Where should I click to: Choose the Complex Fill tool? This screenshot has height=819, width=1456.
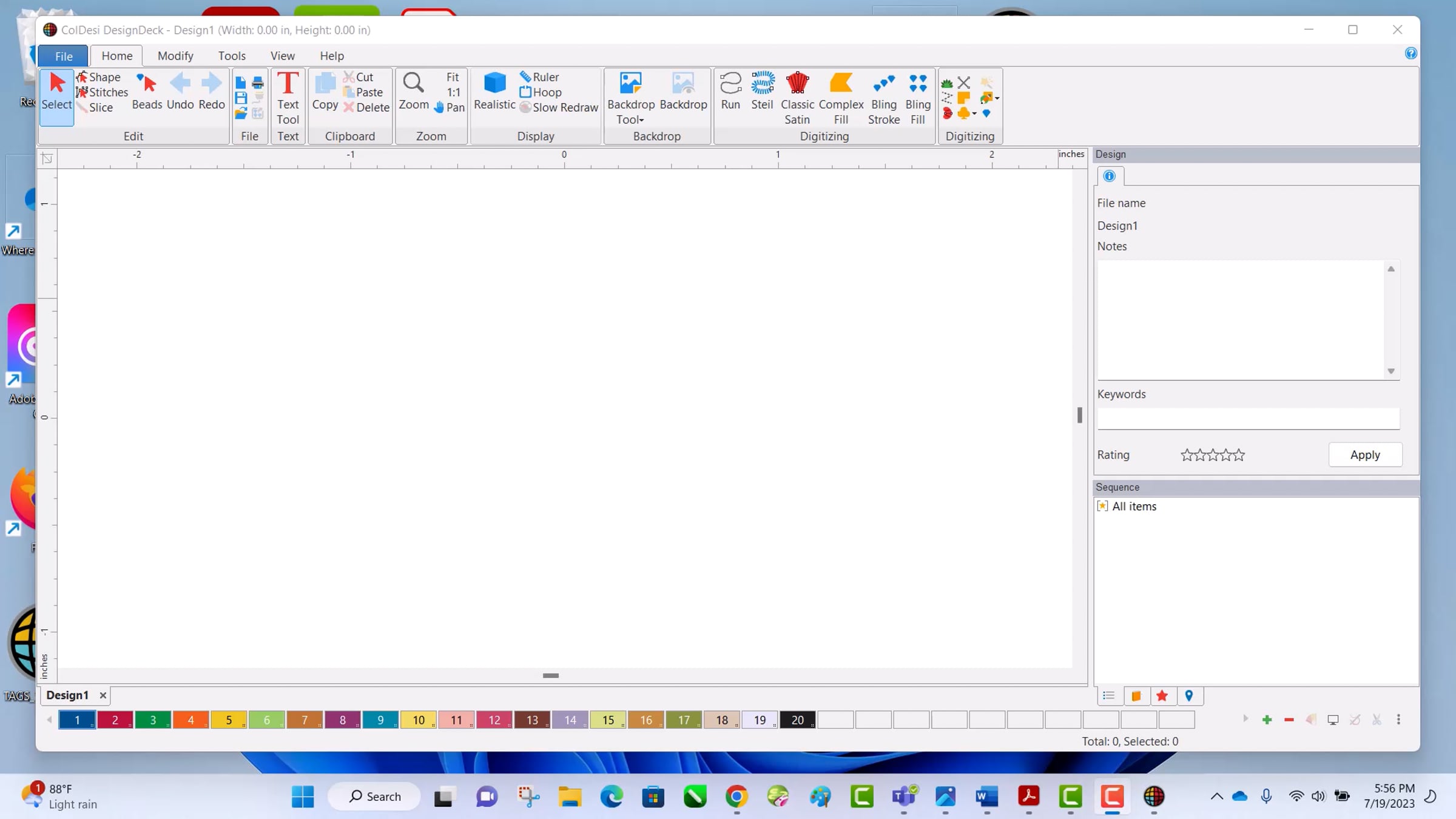840,98
